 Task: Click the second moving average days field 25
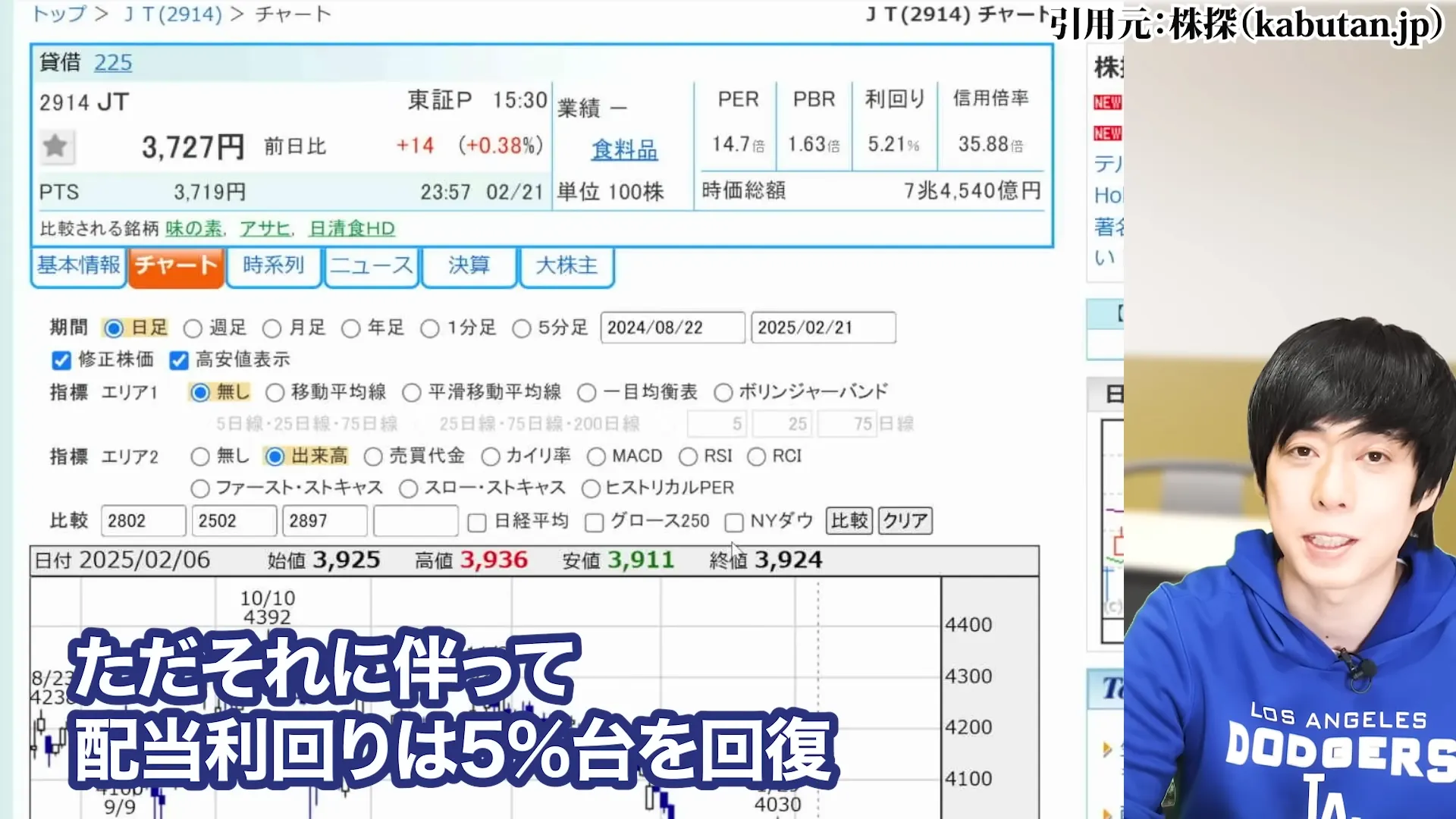[x=782, y=424]
